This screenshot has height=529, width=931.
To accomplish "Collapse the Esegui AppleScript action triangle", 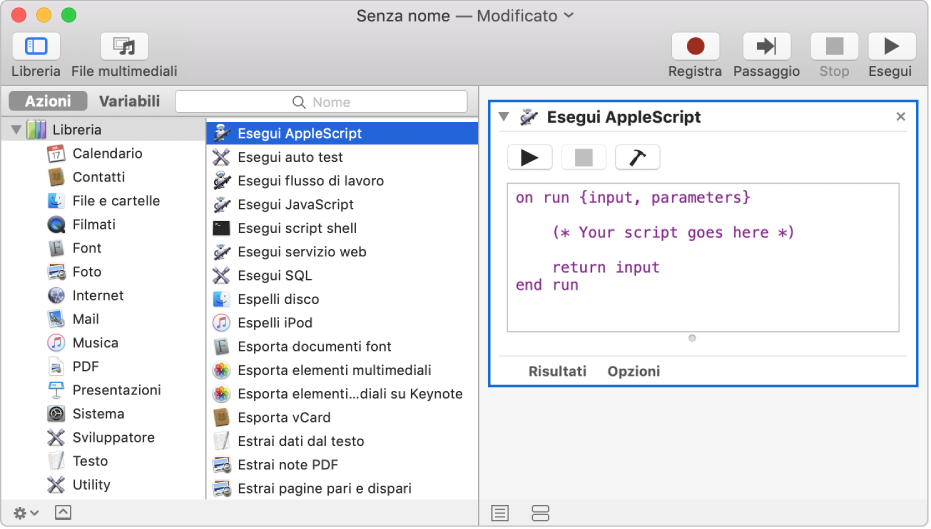I will (x=503, y=117).
